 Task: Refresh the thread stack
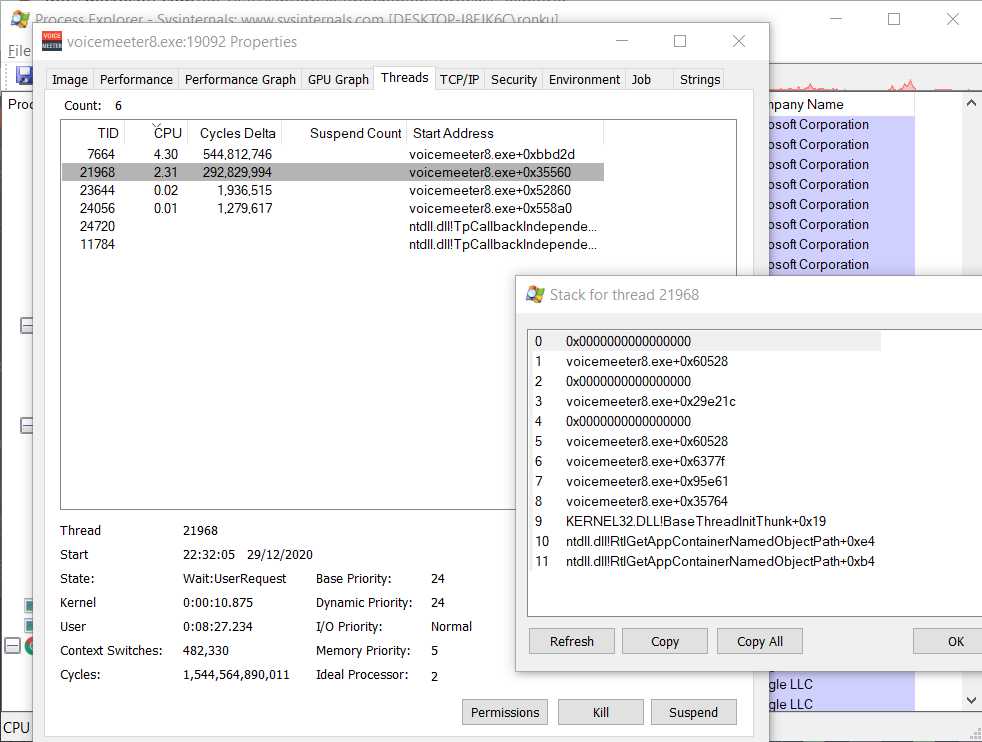click(x=571, y=641)
